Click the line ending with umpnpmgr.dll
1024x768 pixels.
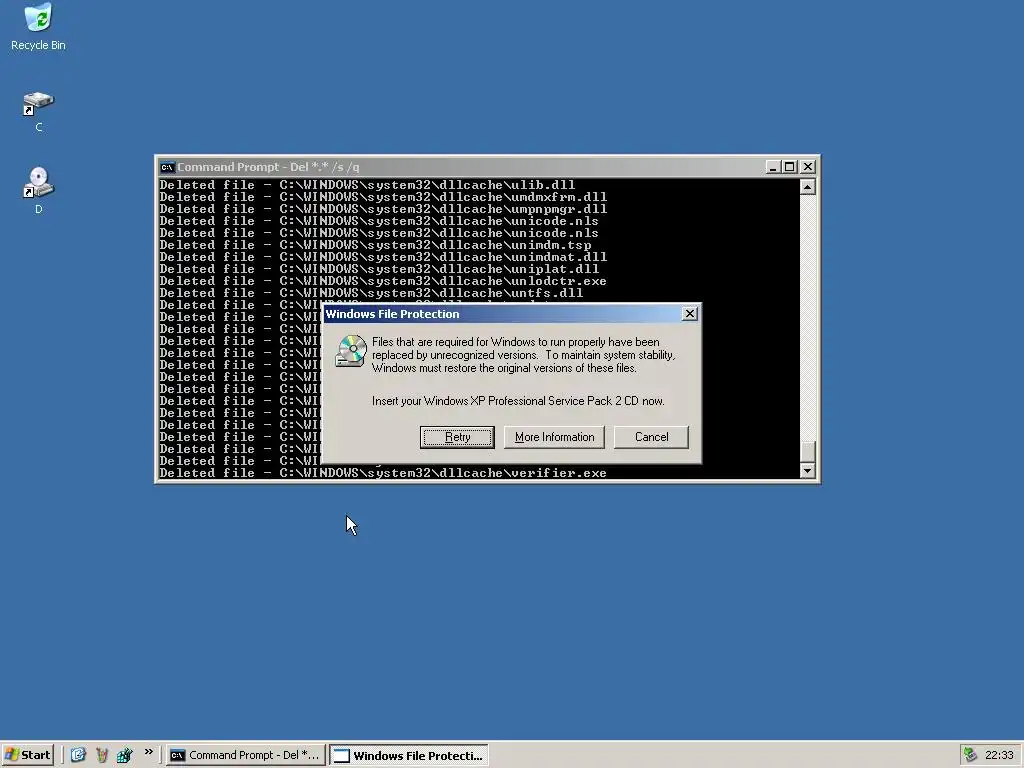(x=383, y=209)
